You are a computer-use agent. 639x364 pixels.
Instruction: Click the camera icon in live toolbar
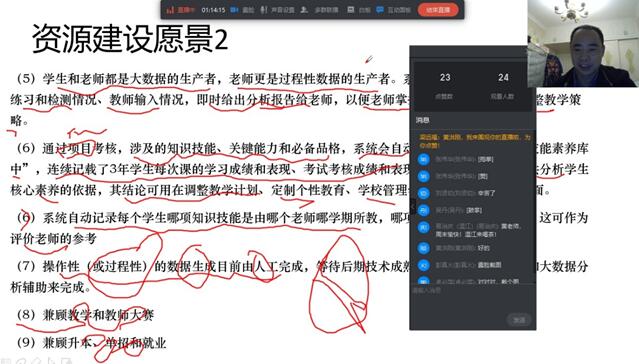click(234, 10)
